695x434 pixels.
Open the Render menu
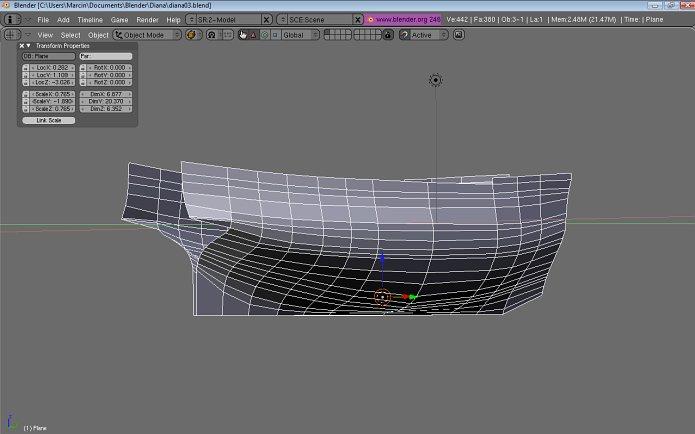(147, 20)
